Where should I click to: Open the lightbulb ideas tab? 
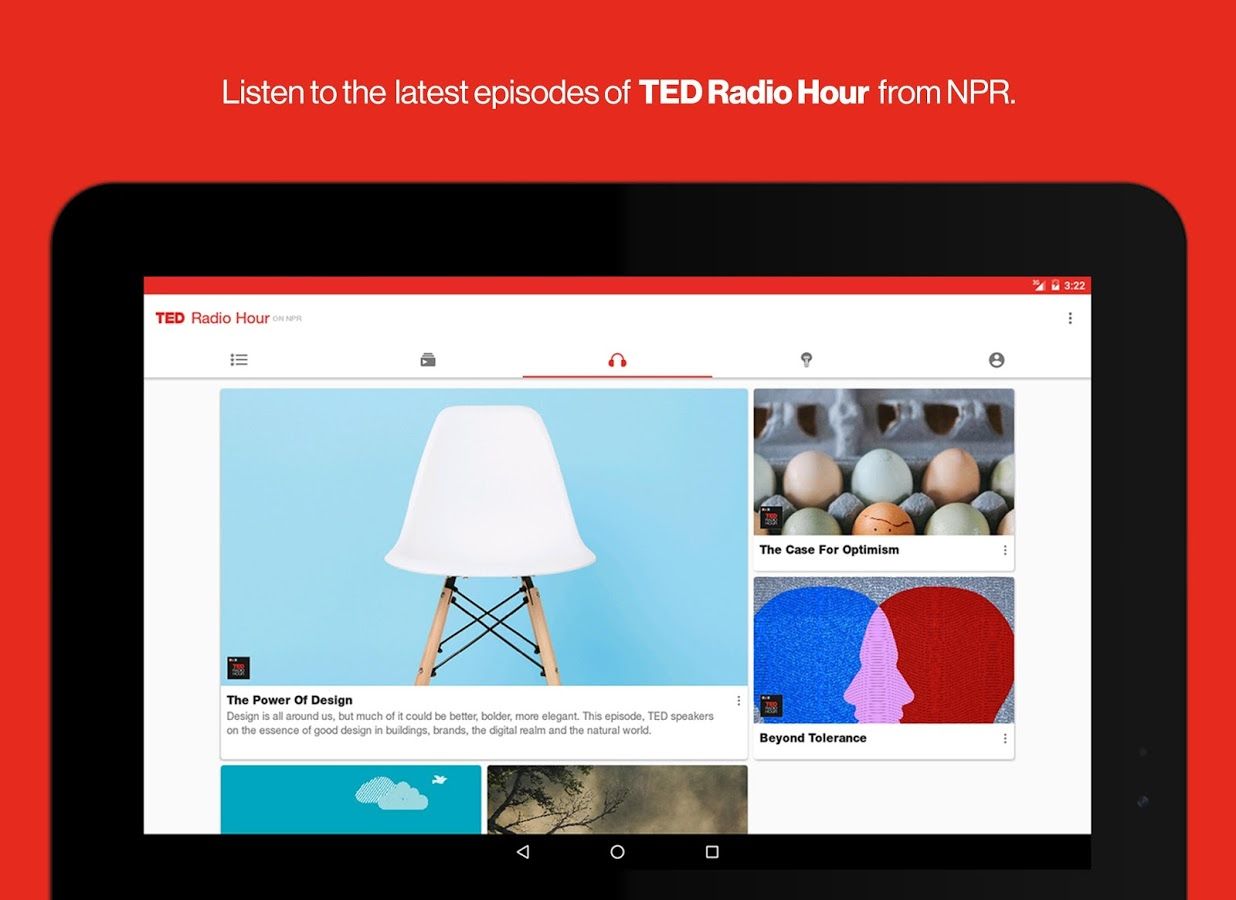pos(806,359)
